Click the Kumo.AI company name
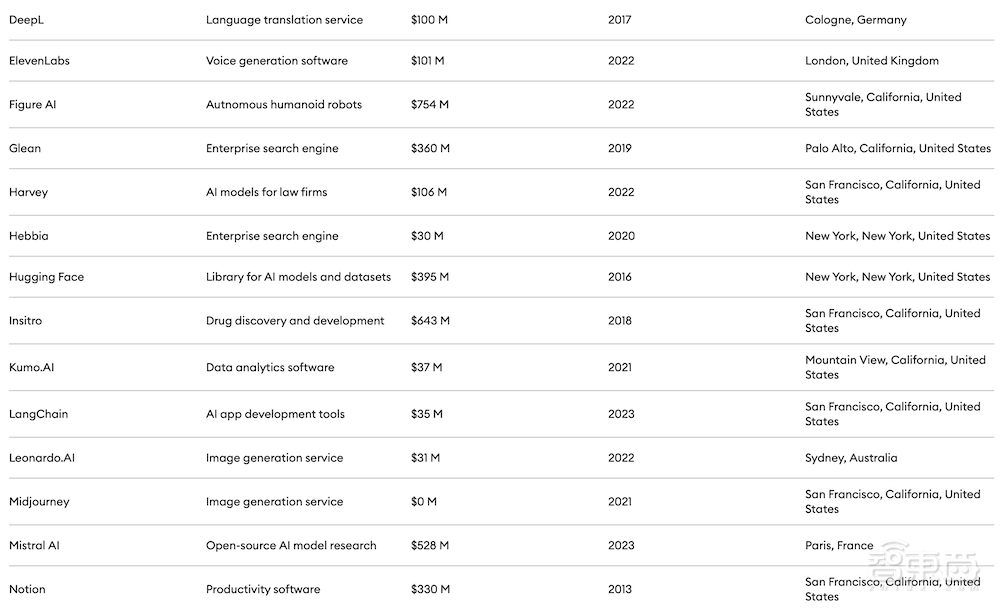The width and height of the screenshot is (1000, 610). point(32,367)
